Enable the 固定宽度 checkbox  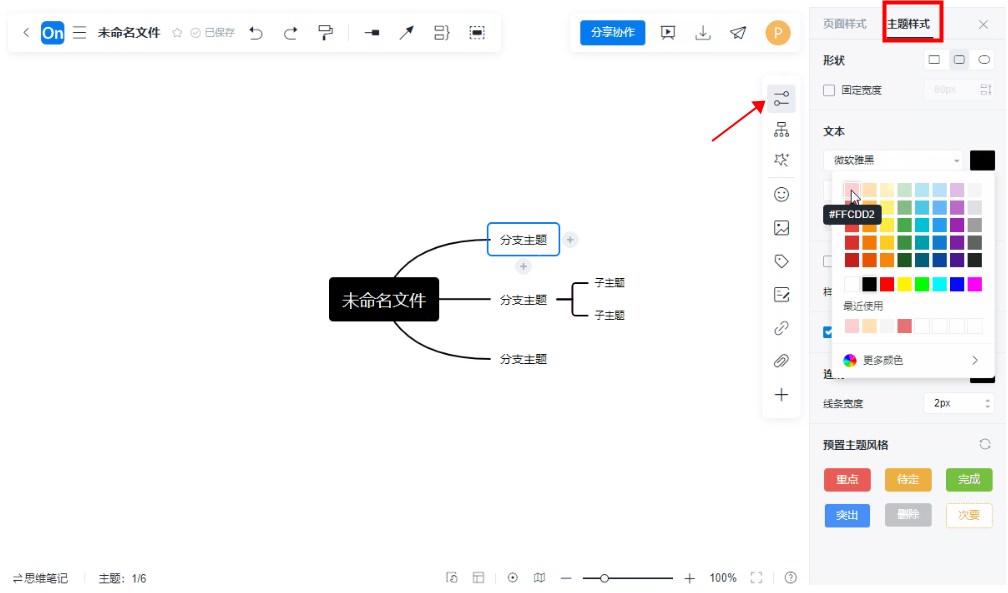(x=829, y=90)
